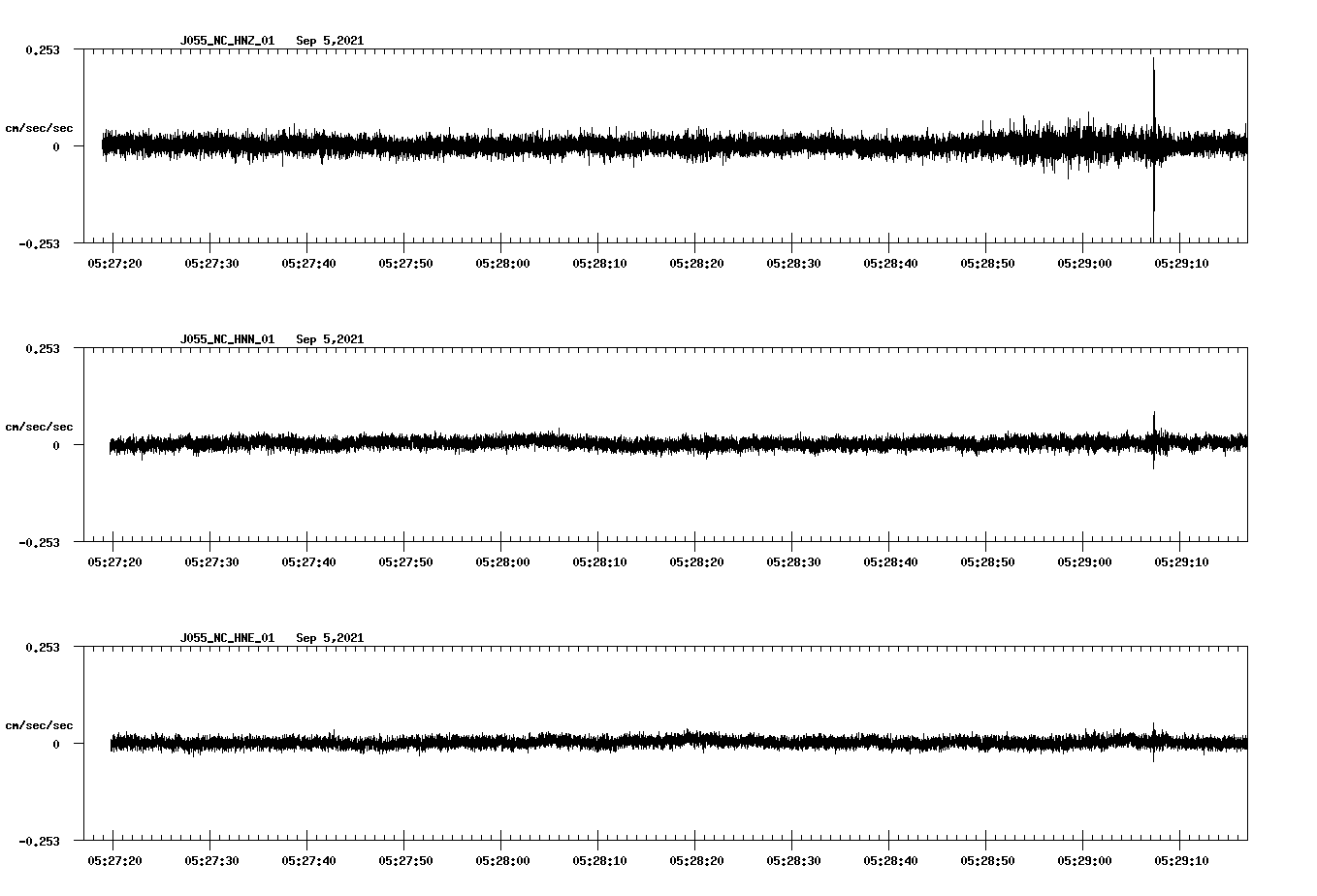Click the 05:29:10 time label under HNZ plot
The width and height of the screenshot is (1317, 896).
(x=1180, y=263)
